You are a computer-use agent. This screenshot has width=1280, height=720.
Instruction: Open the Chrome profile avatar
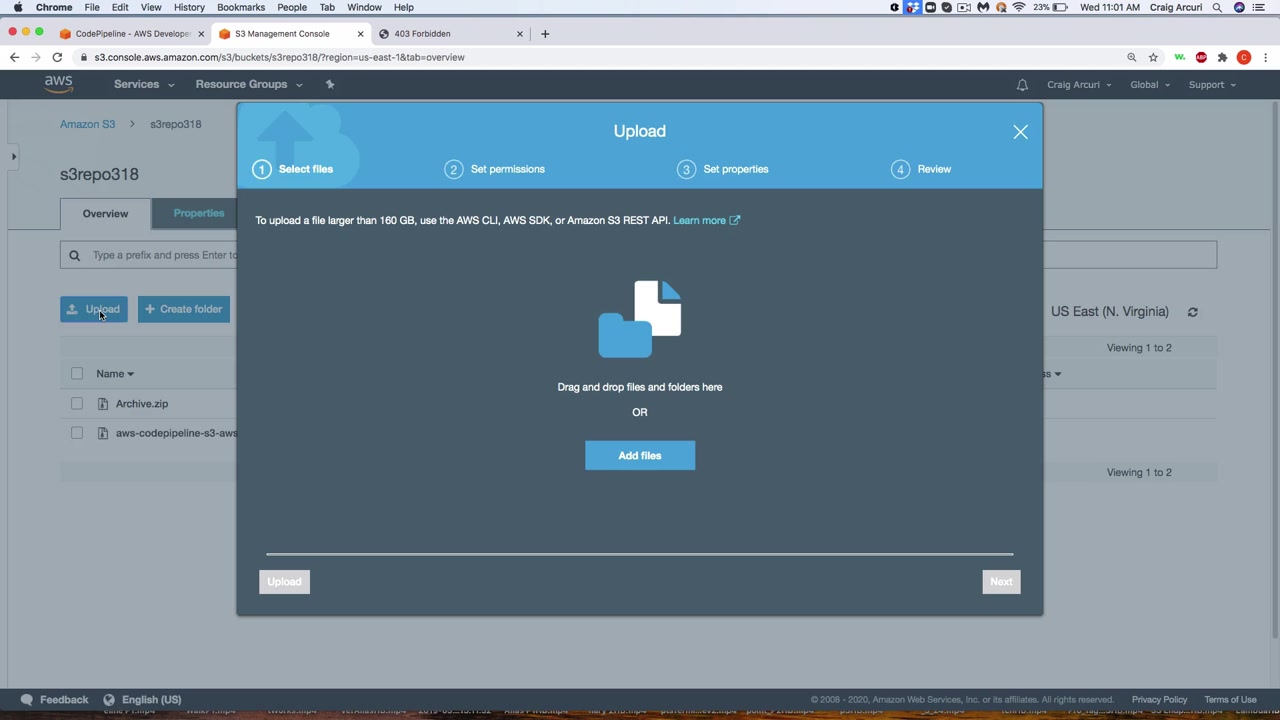(1244, 57)
